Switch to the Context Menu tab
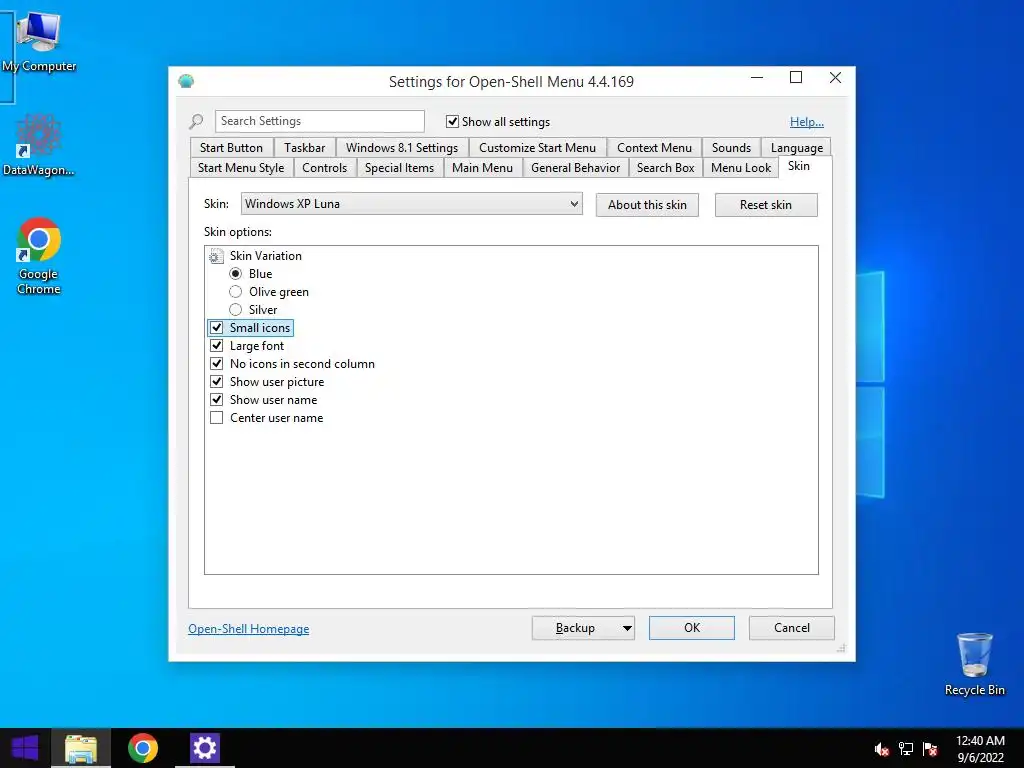 [654, 148]
